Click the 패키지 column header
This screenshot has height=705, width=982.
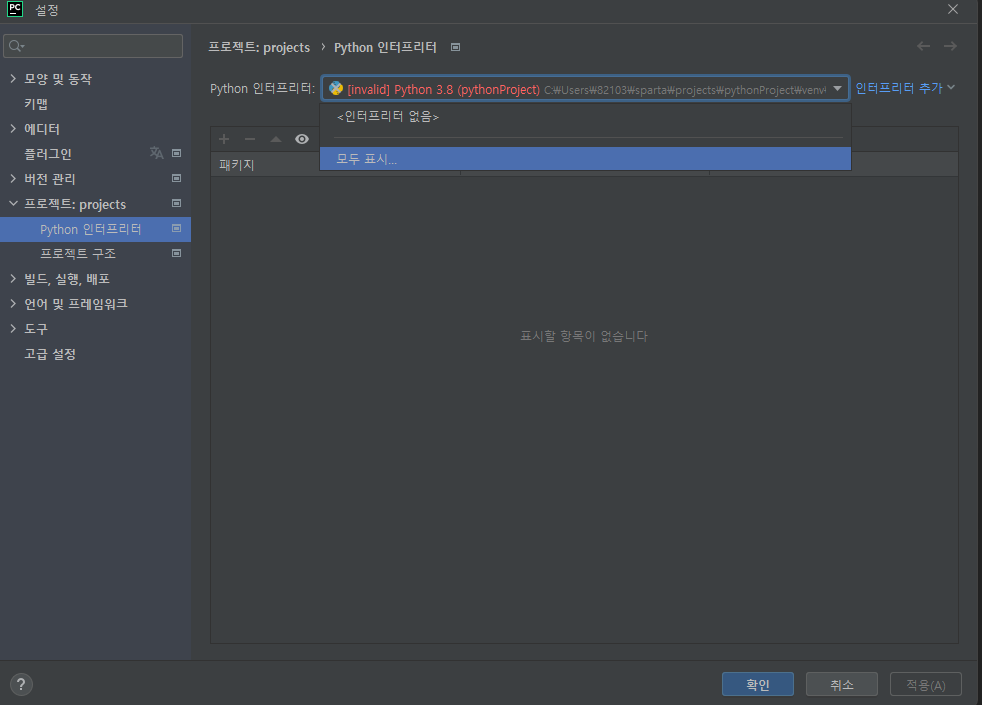tap(237, 165)
